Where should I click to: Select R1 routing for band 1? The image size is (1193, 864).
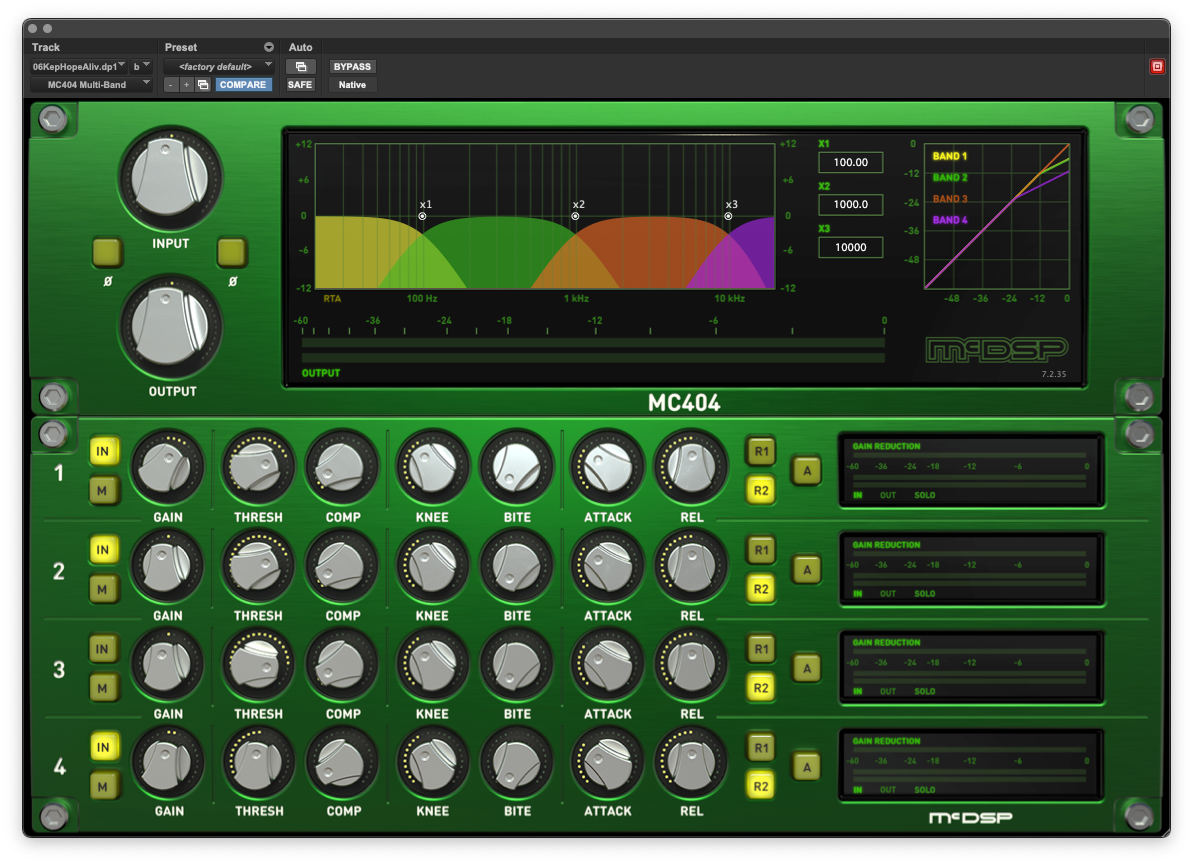pos(760,452)
